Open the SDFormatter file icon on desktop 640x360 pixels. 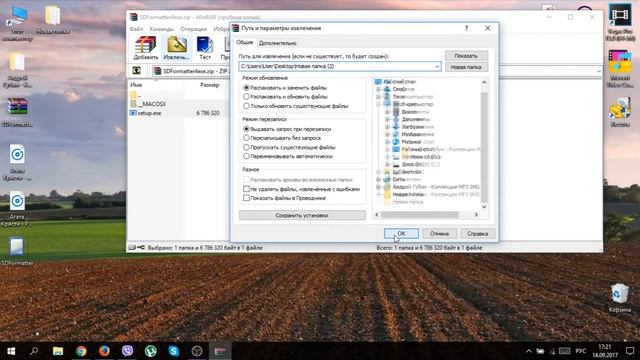pos(17,251)
